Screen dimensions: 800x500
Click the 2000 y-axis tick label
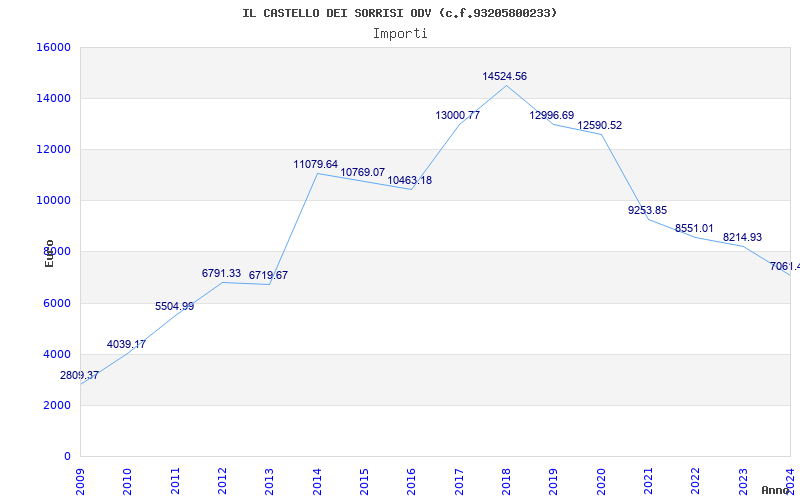[x=56, y=405]
